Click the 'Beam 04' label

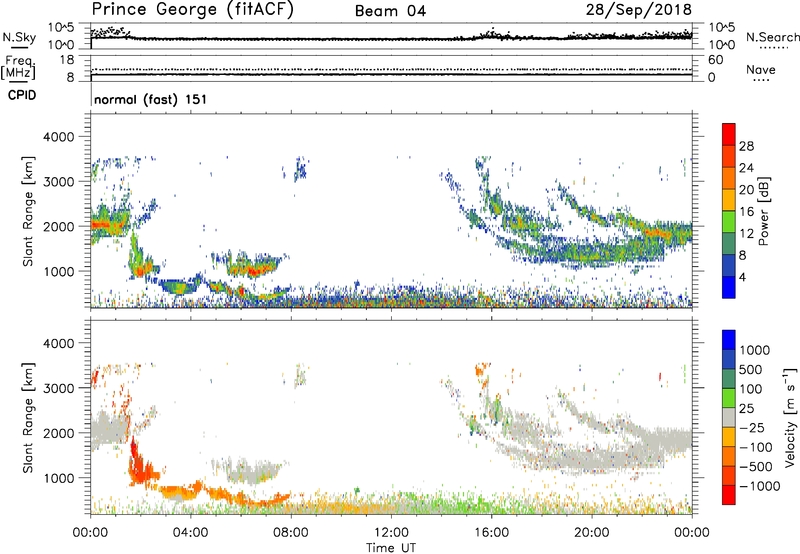(390, 11)
